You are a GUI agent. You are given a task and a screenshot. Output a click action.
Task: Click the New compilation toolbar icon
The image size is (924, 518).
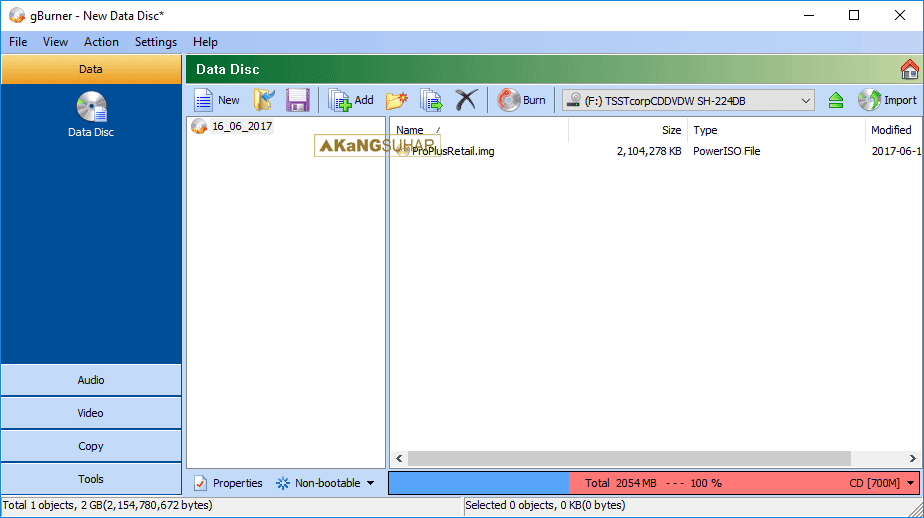(204, 100)
